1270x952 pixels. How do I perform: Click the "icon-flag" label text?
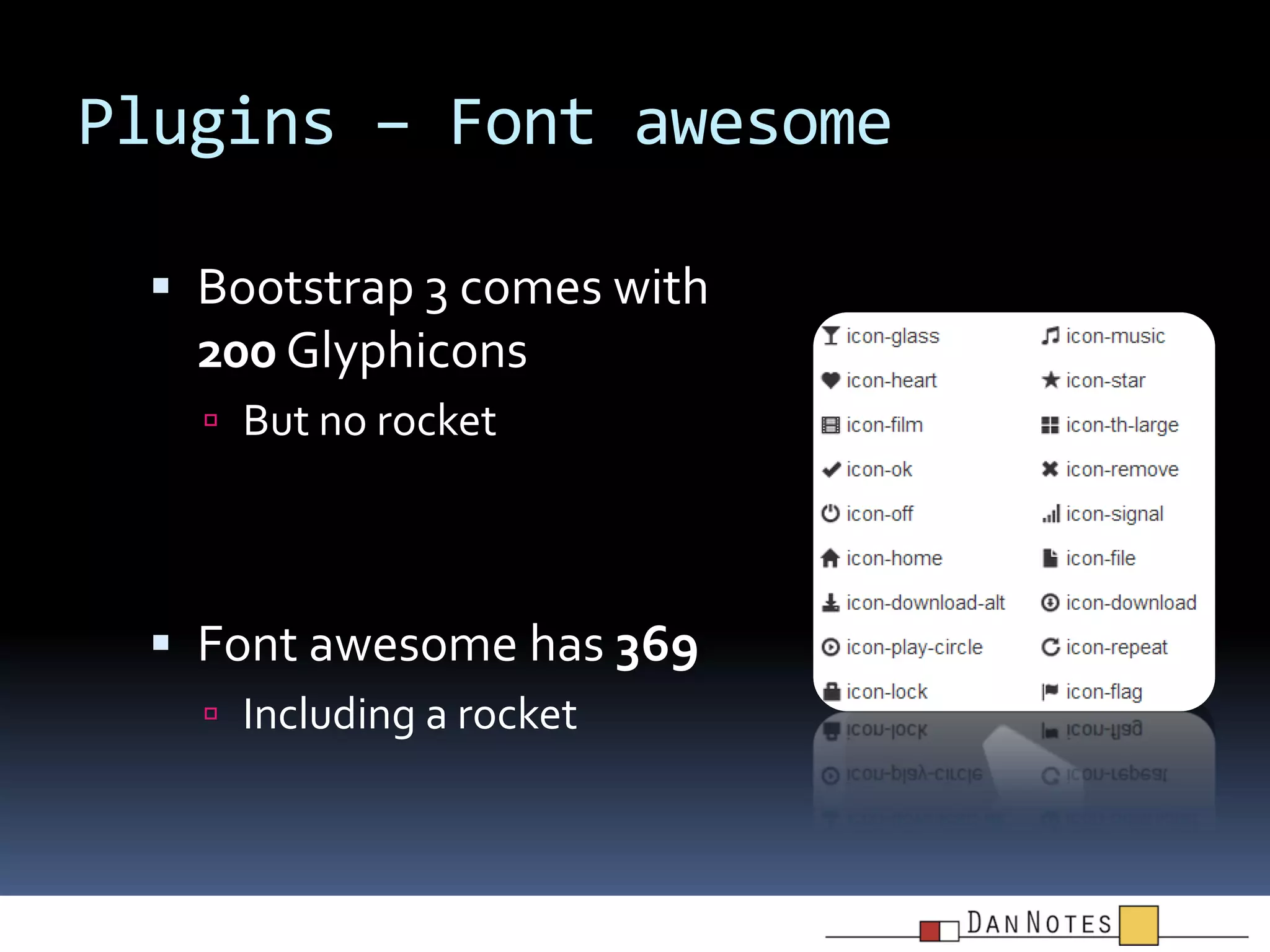1104,692
